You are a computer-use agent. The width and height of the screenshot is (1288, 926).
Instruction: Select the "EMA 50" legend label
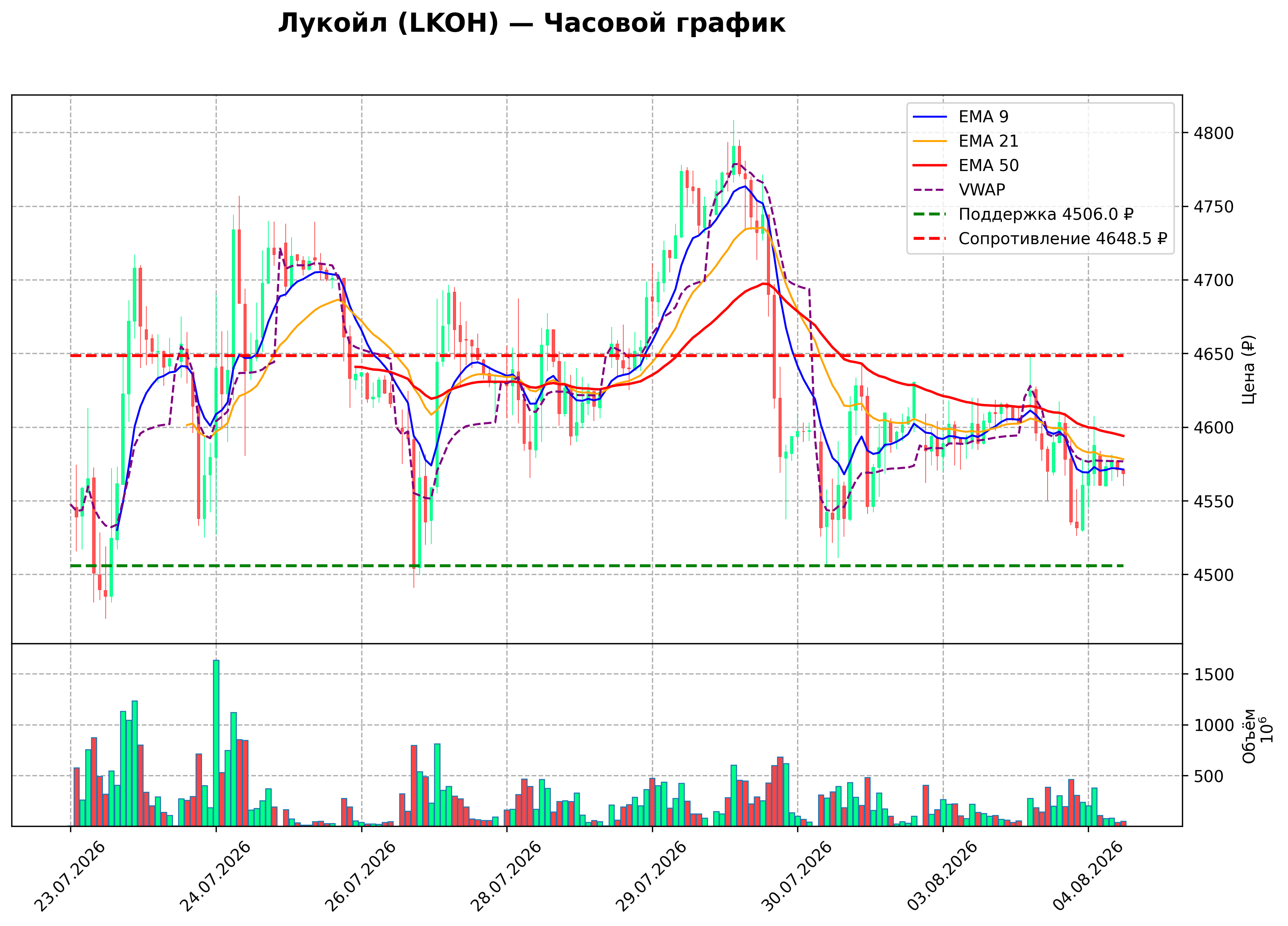pos(989,165)
